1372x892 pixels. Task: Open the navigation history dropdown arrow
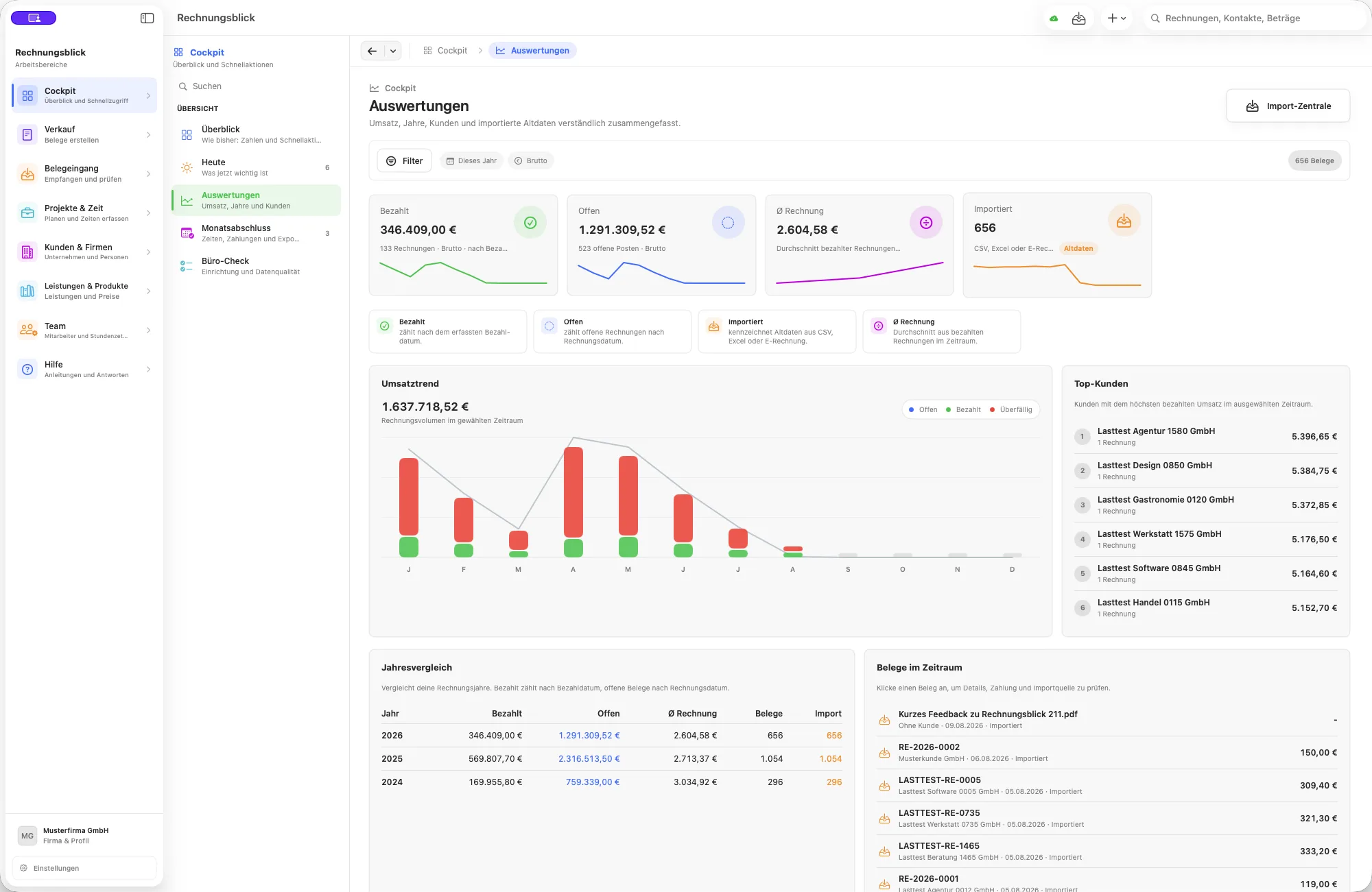[393, 51]
